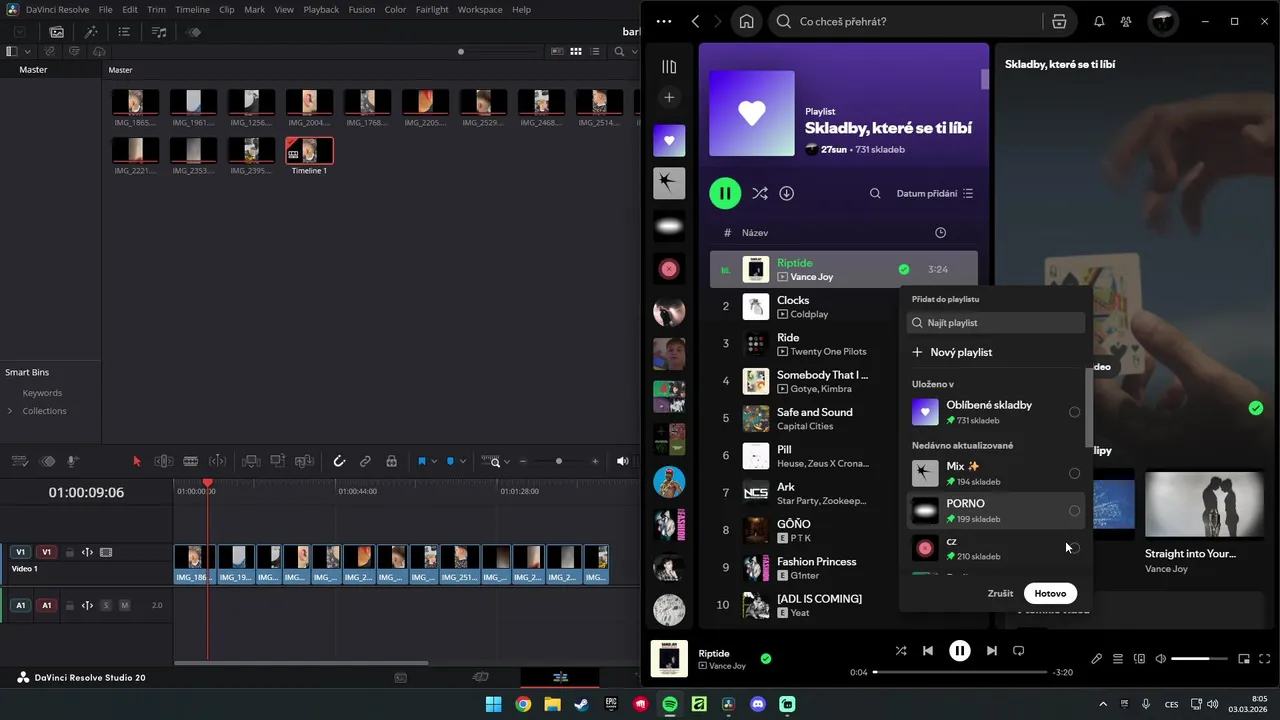Open the Mark menu
Image resolution: width=1280 pixels, height=720 pixels.
coord(254,9)
